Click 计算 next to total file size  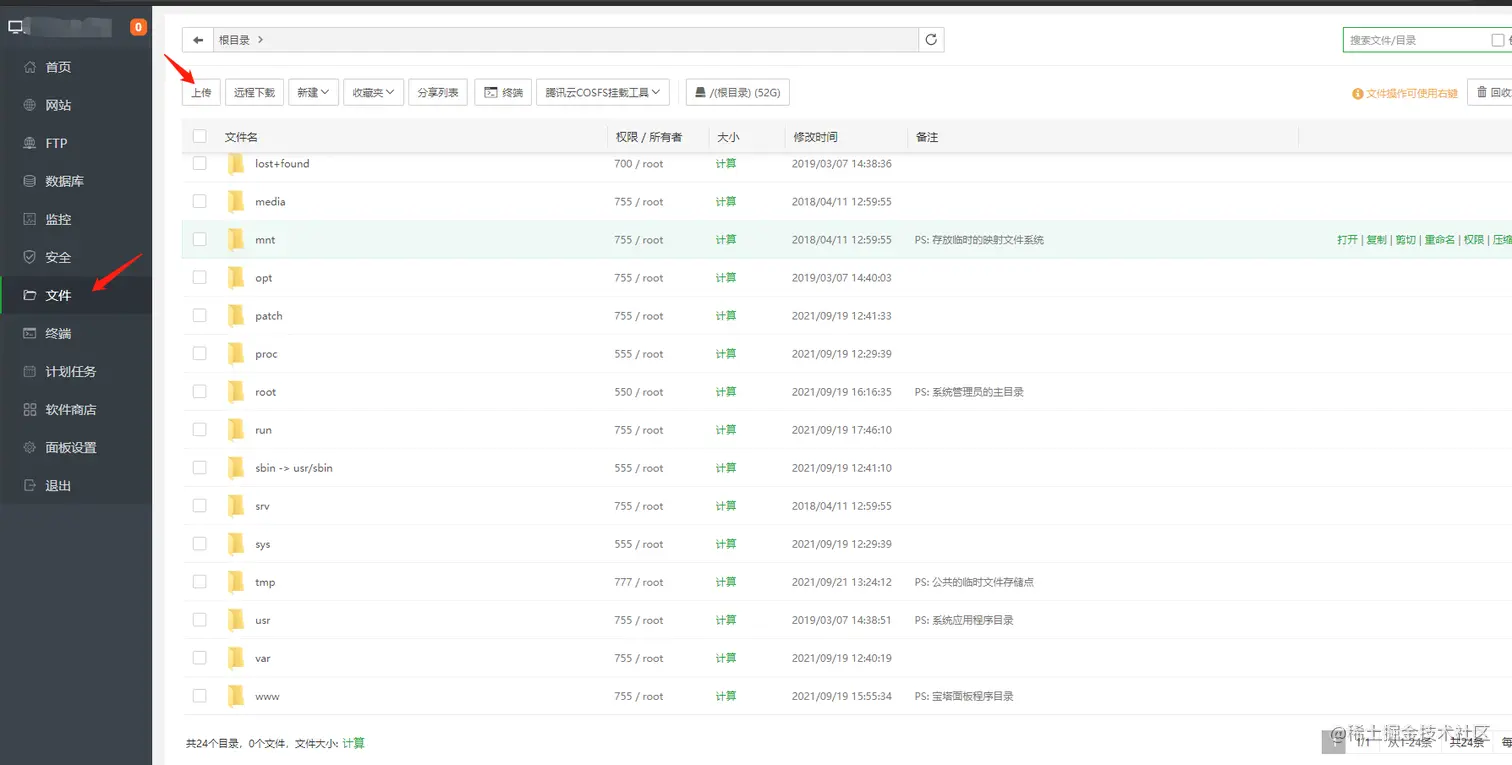point(354,743)
